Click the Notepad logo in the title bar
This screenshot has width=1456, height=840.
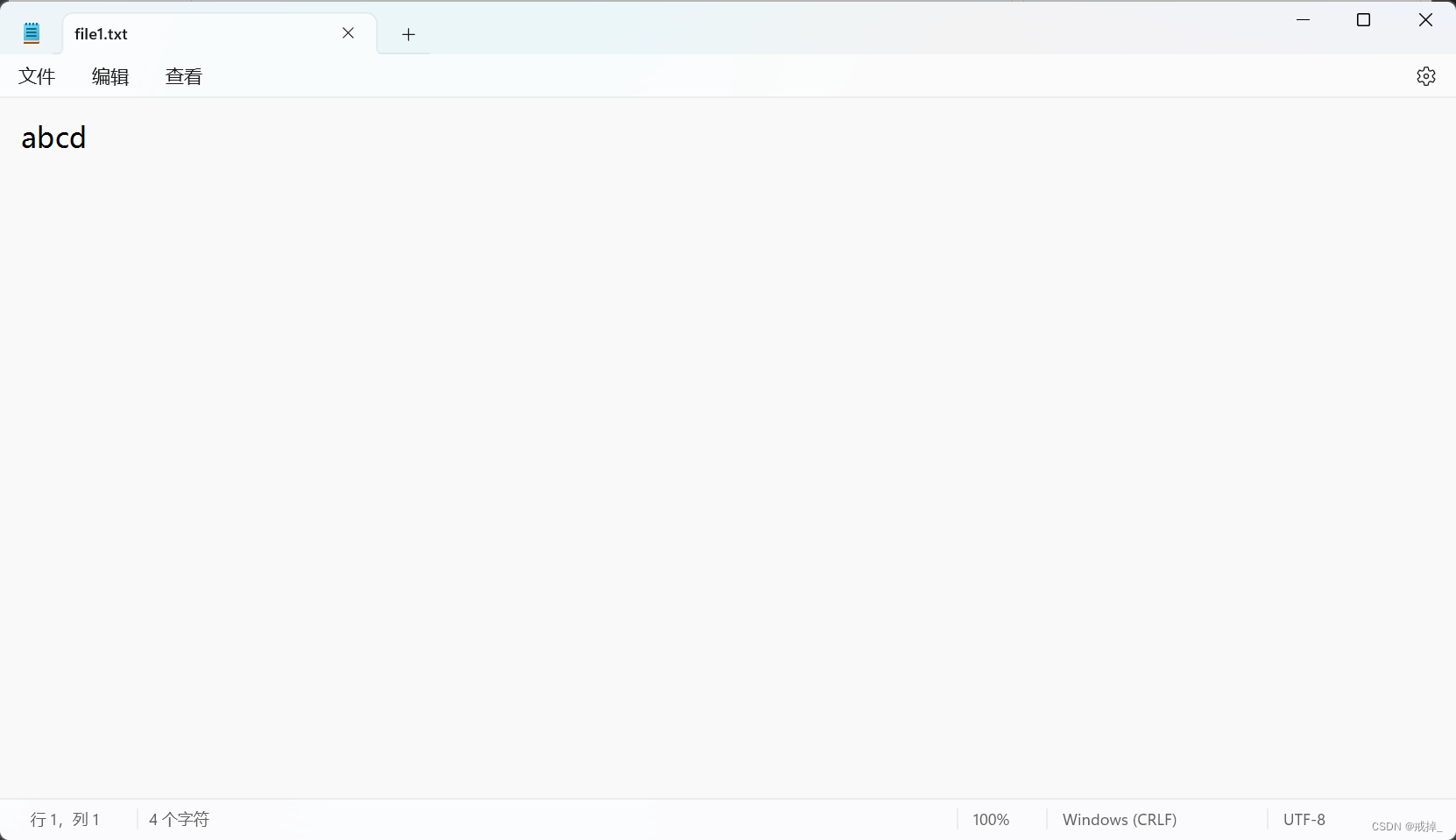click(32, 32)
